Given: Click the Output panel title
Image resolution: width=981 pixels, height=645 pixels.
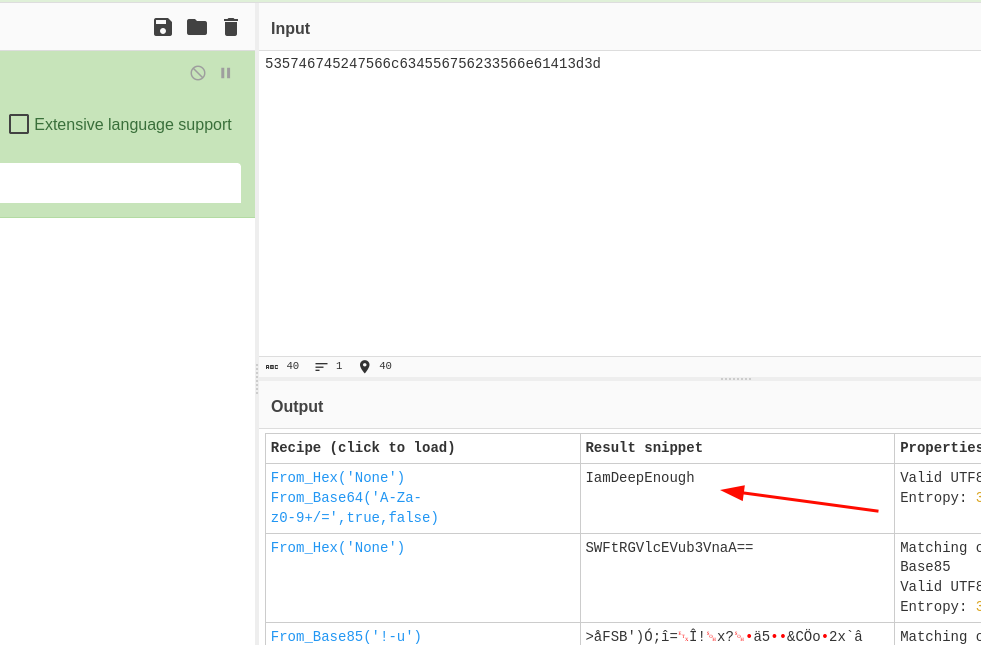Looking at the screenshot, I should tap(297, 407).
